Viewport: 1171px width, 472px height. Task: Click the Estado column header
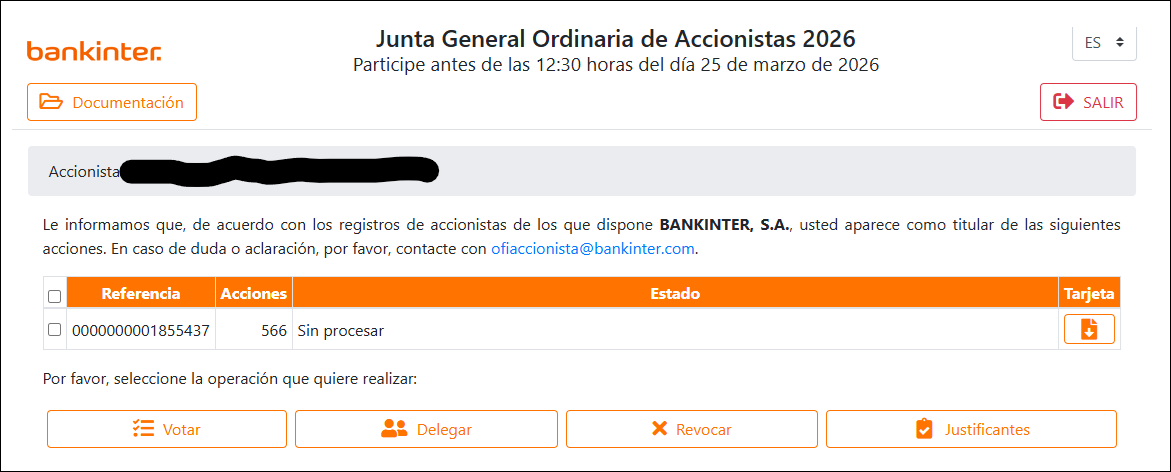675,294
